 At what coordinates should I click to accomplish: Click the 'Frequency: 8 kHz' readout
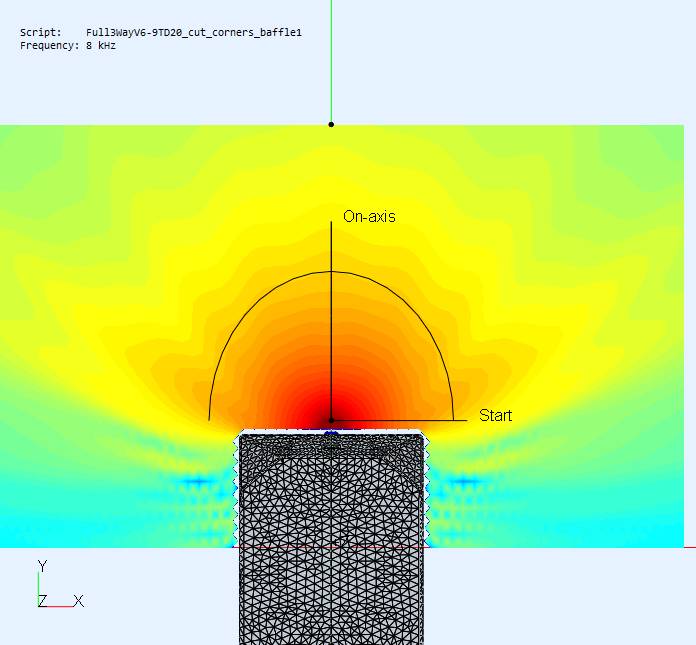(x=68, y=45)
